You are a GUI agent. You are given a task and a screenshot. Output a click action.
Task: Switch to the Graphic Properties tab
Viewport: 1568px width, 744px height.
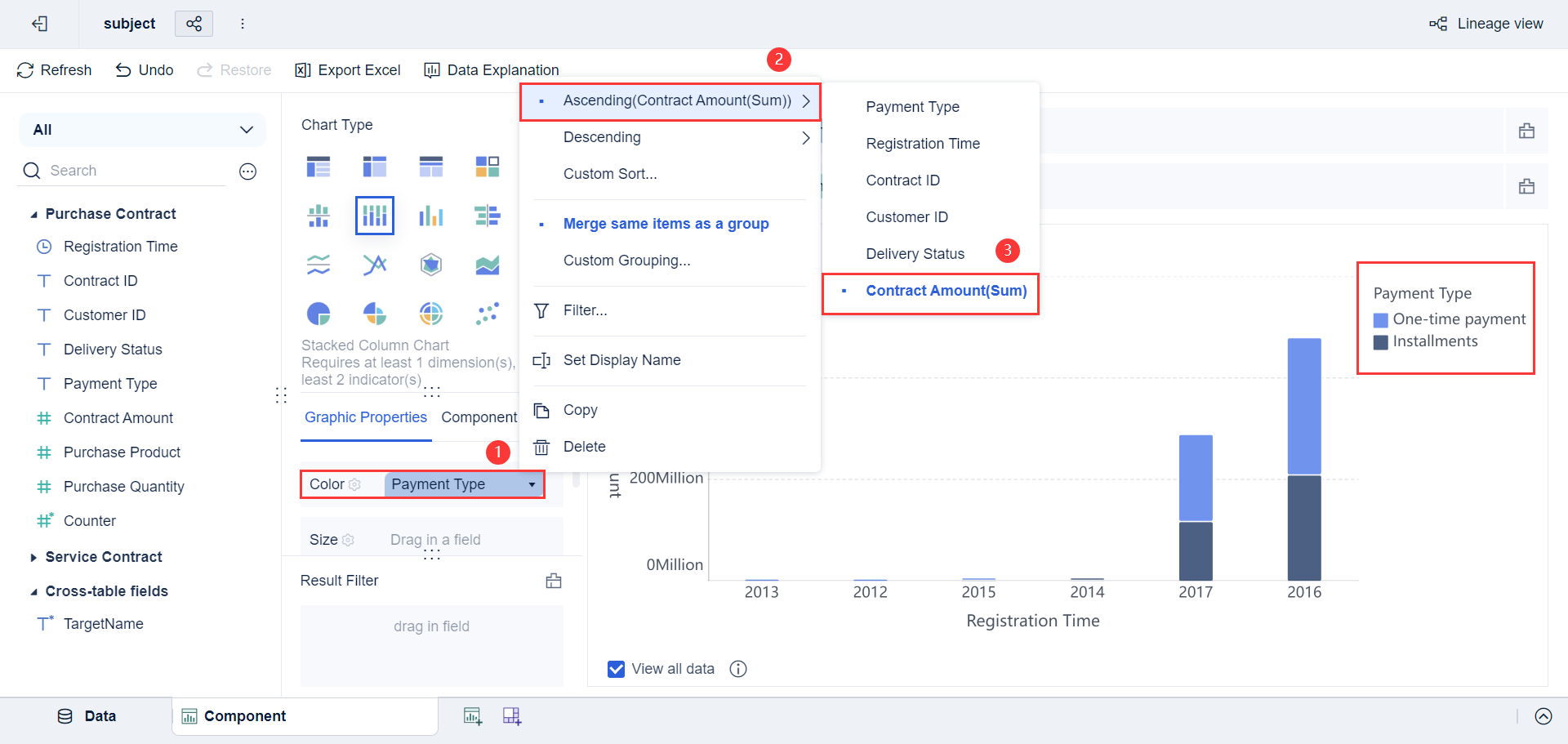[365, 417]
